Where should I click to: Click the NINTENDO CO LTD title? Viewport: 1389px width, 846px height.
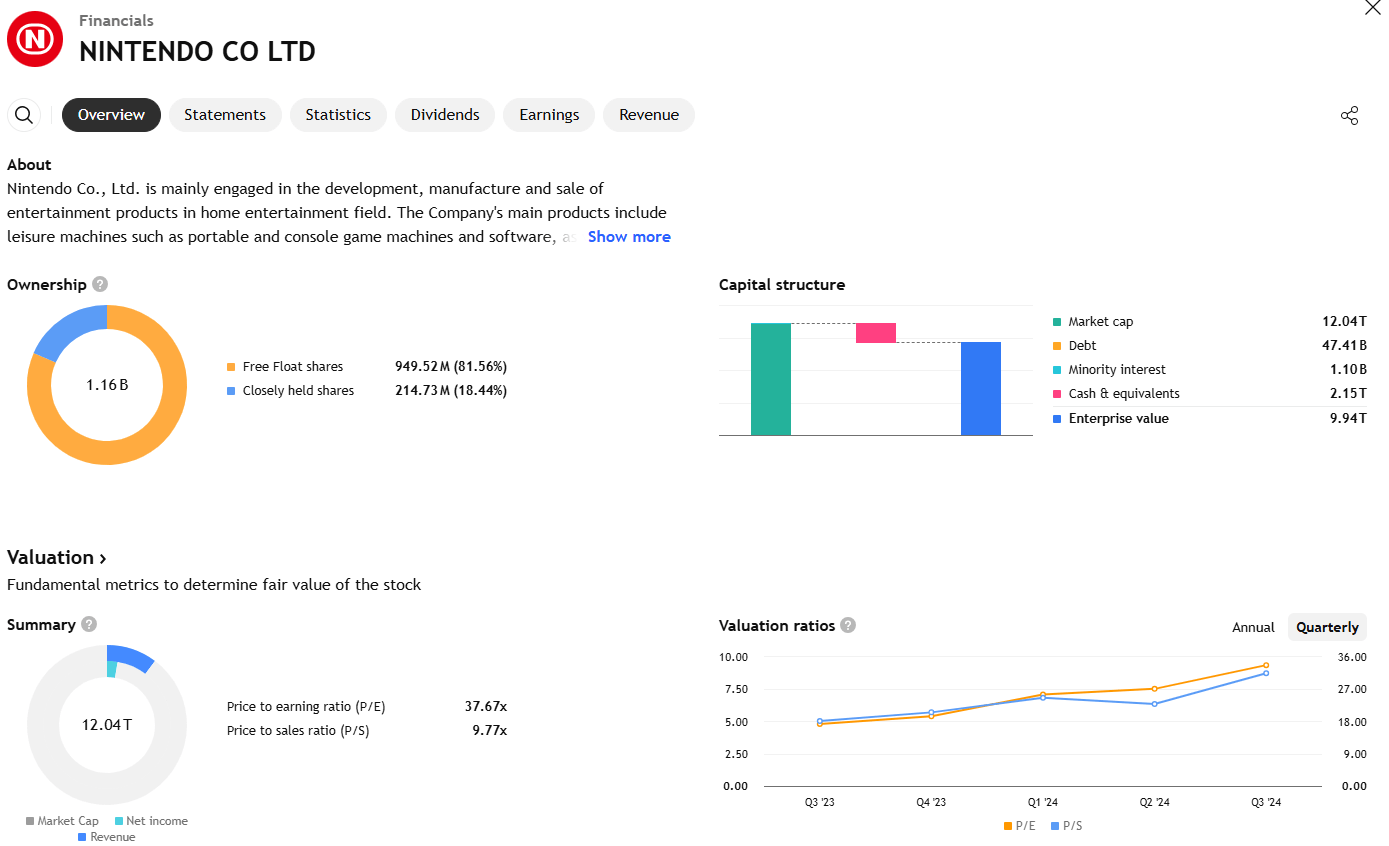pyautogui.click(x=197, y=52)
